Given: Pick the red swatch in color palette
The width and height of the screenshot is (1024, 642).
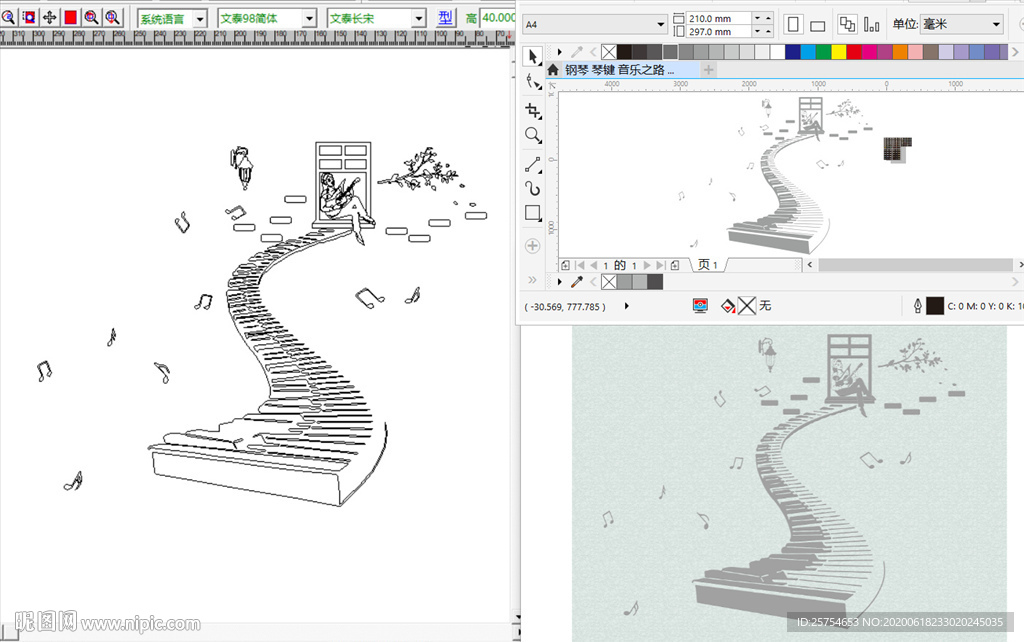Looking at the screenshot, I should (854, 52).
